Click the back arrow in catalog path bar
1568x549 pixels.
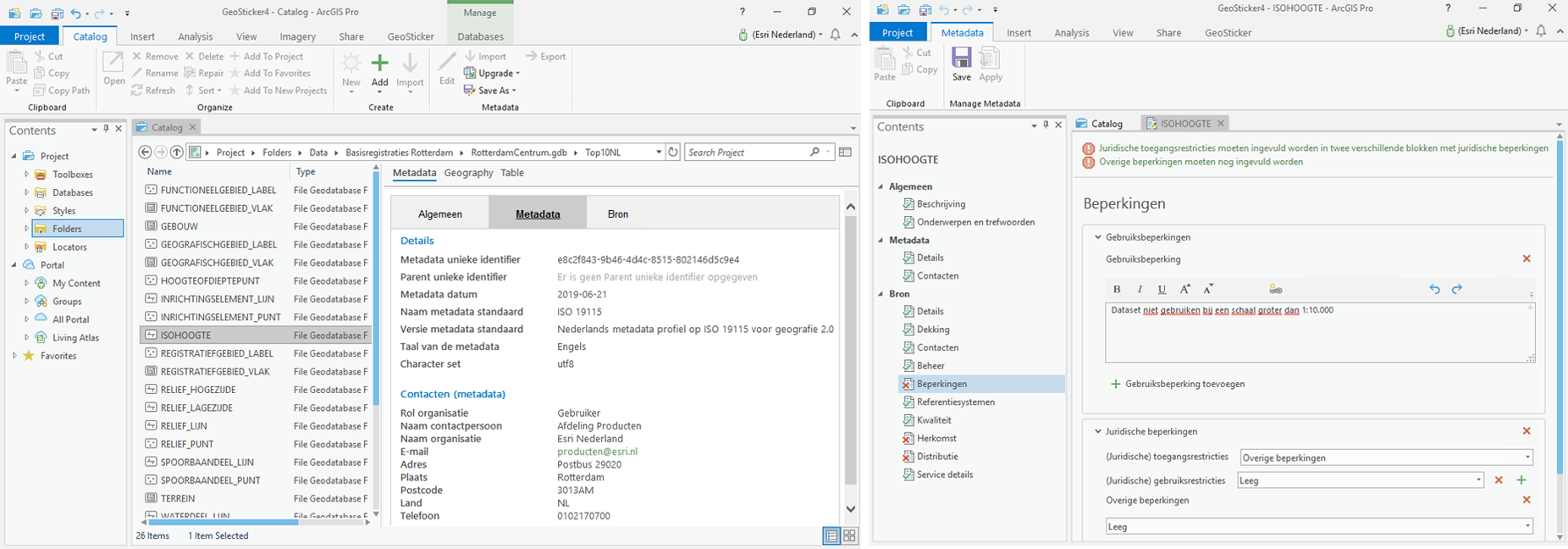click(145, 152)
